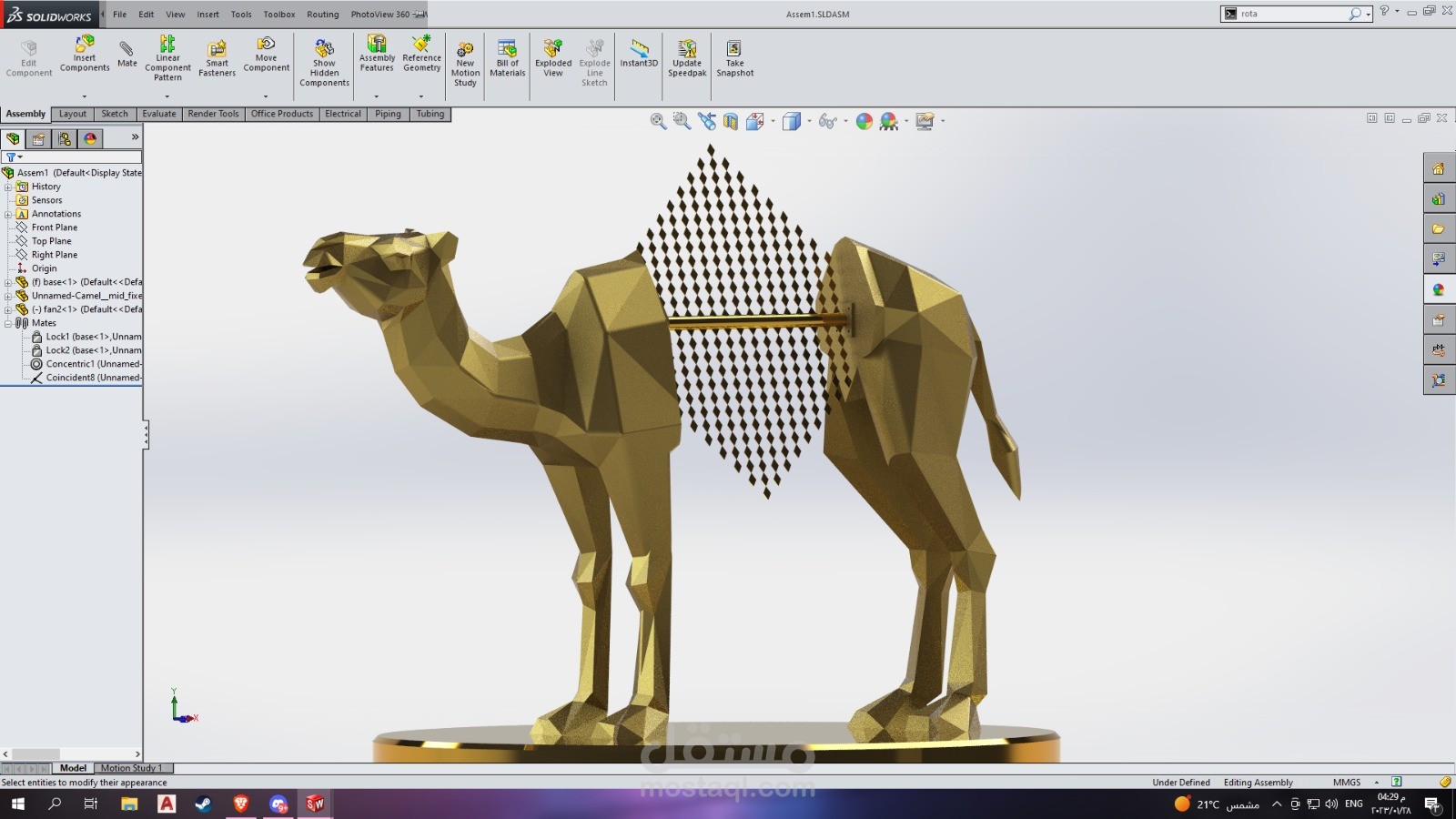Click Zoom to Area icon
Viewport: 1456px width, 819px height.
(x=682, y=121)
